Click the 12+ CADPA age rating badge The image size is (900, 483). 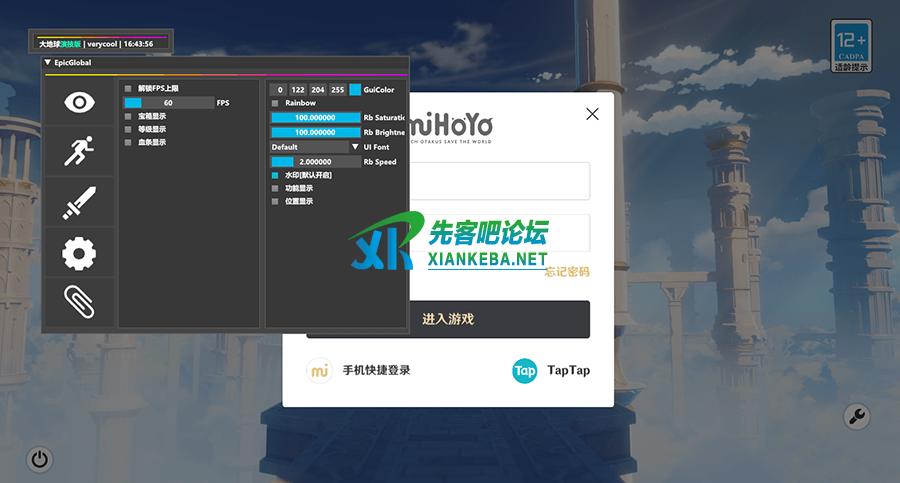pos(850,46)
